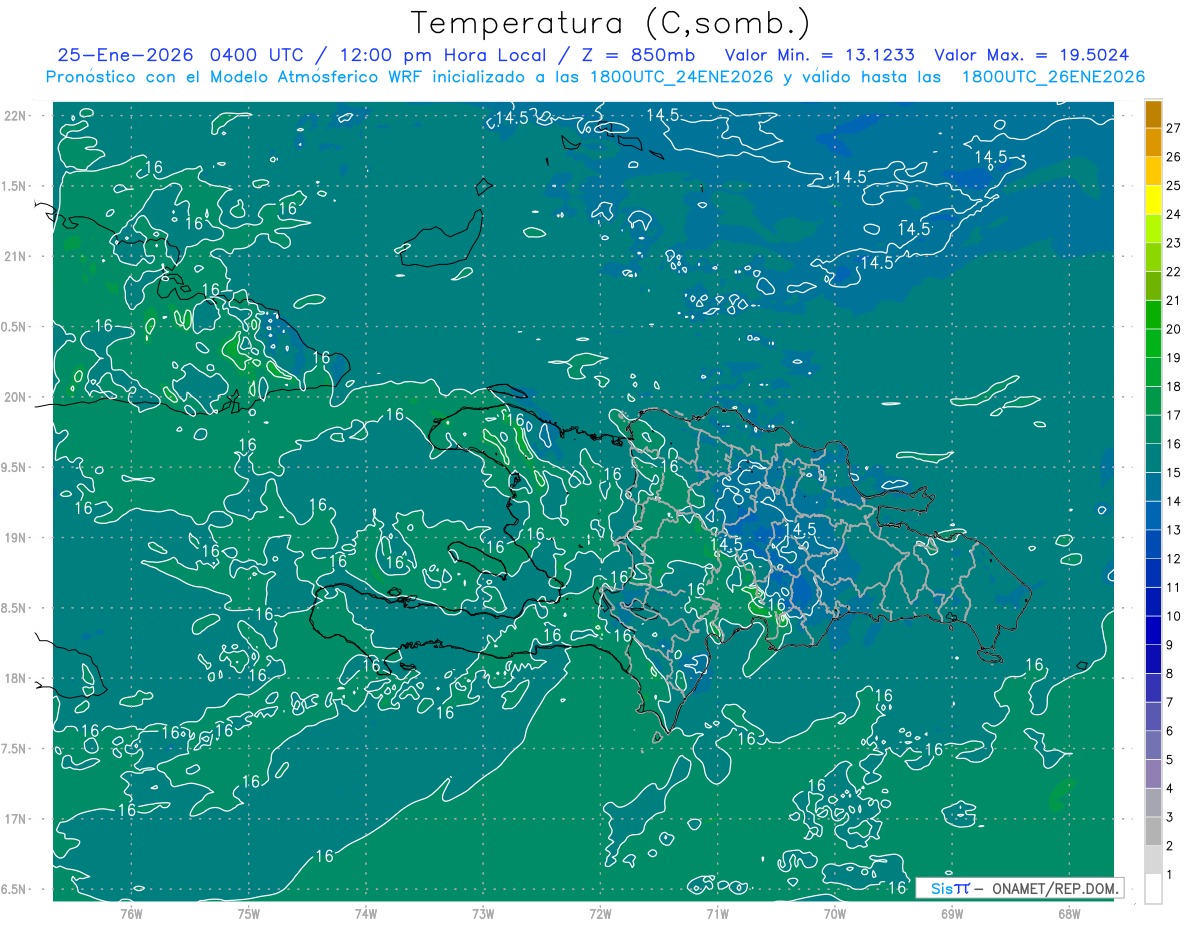Click the "Valor Max. = 19.5024" readout
The image size is (1200, 927).
coord(1031,55)
